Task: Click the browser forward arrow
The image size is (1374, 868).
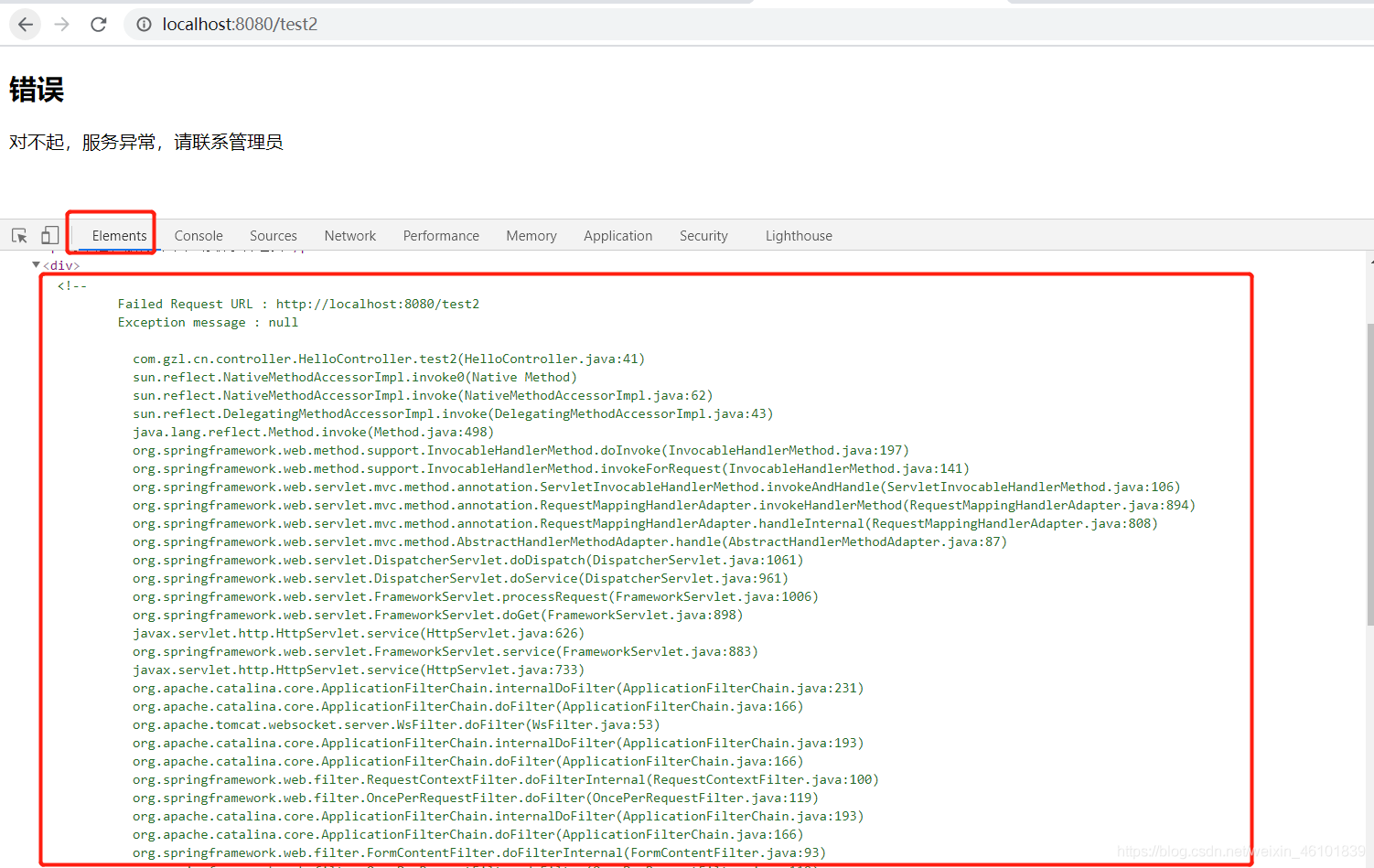Action: 62,25
